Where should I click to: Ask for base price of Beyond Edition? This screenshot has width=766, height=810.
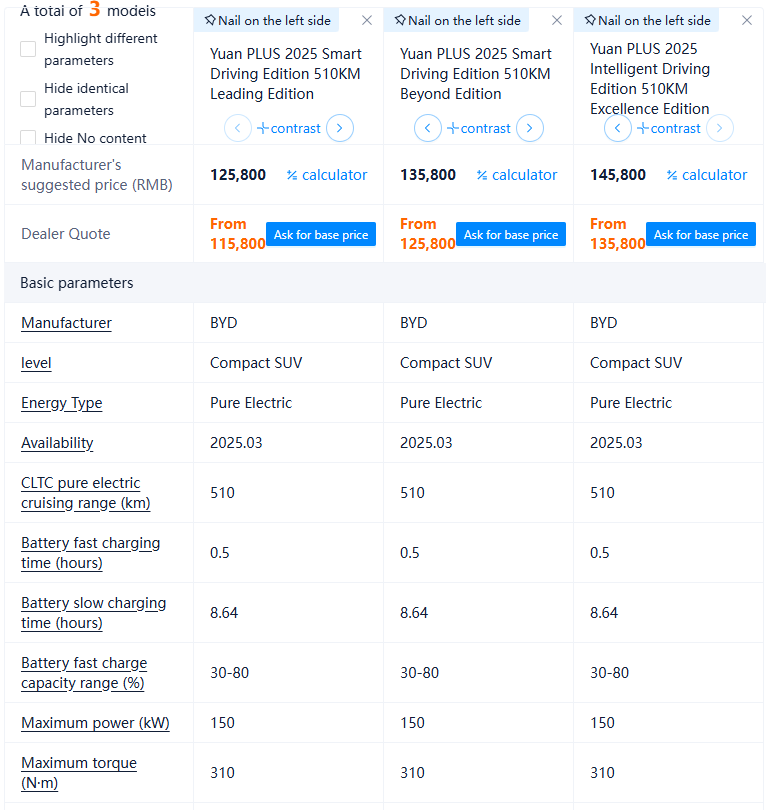[511, 234]
